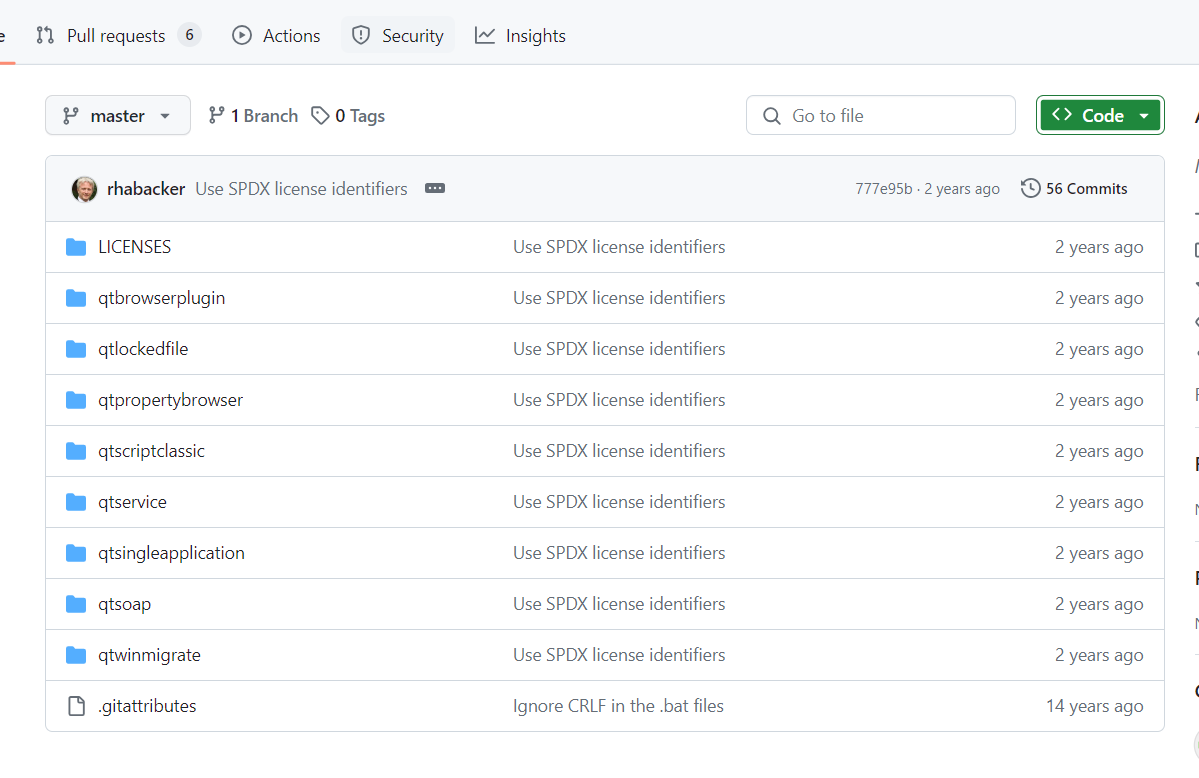
Task: View the 56 Commits history
Action: pyautogui.click(x=1074, y=189)
